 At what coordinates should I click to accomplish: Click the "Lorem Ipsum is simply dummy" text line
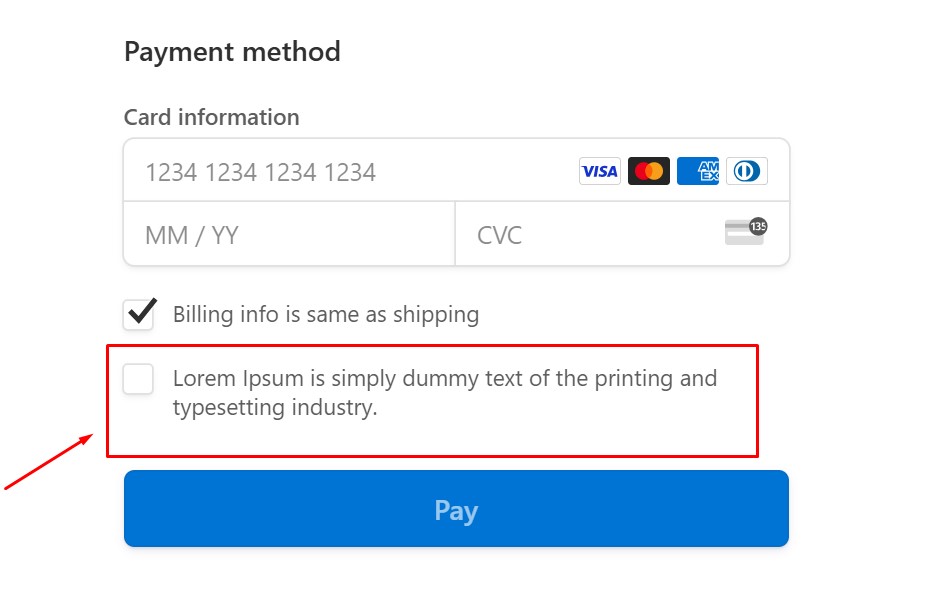444,379
